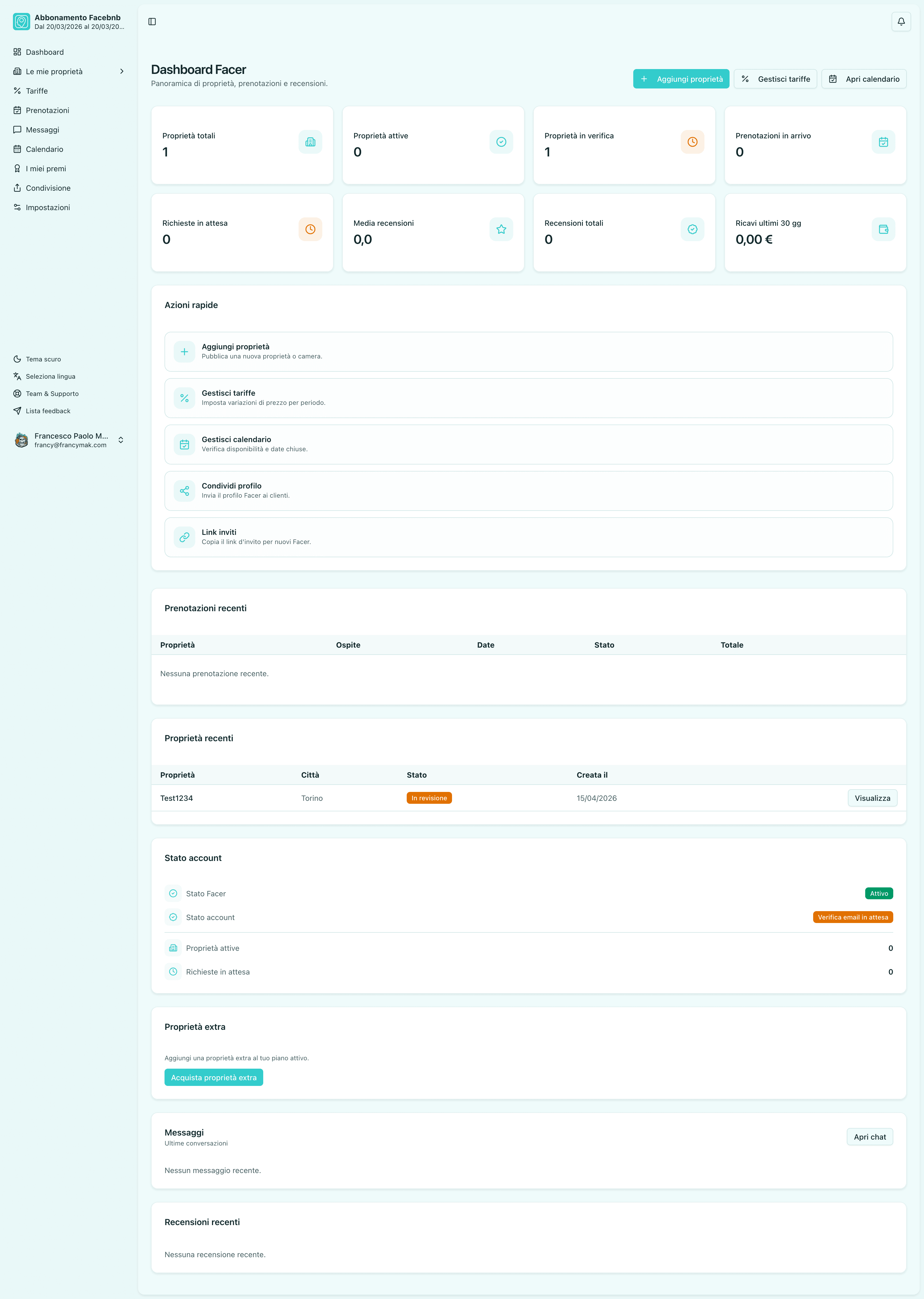Open Prenotazioni in sidebar
This screenshot has width=924, height=1299.
pos(69,110)
